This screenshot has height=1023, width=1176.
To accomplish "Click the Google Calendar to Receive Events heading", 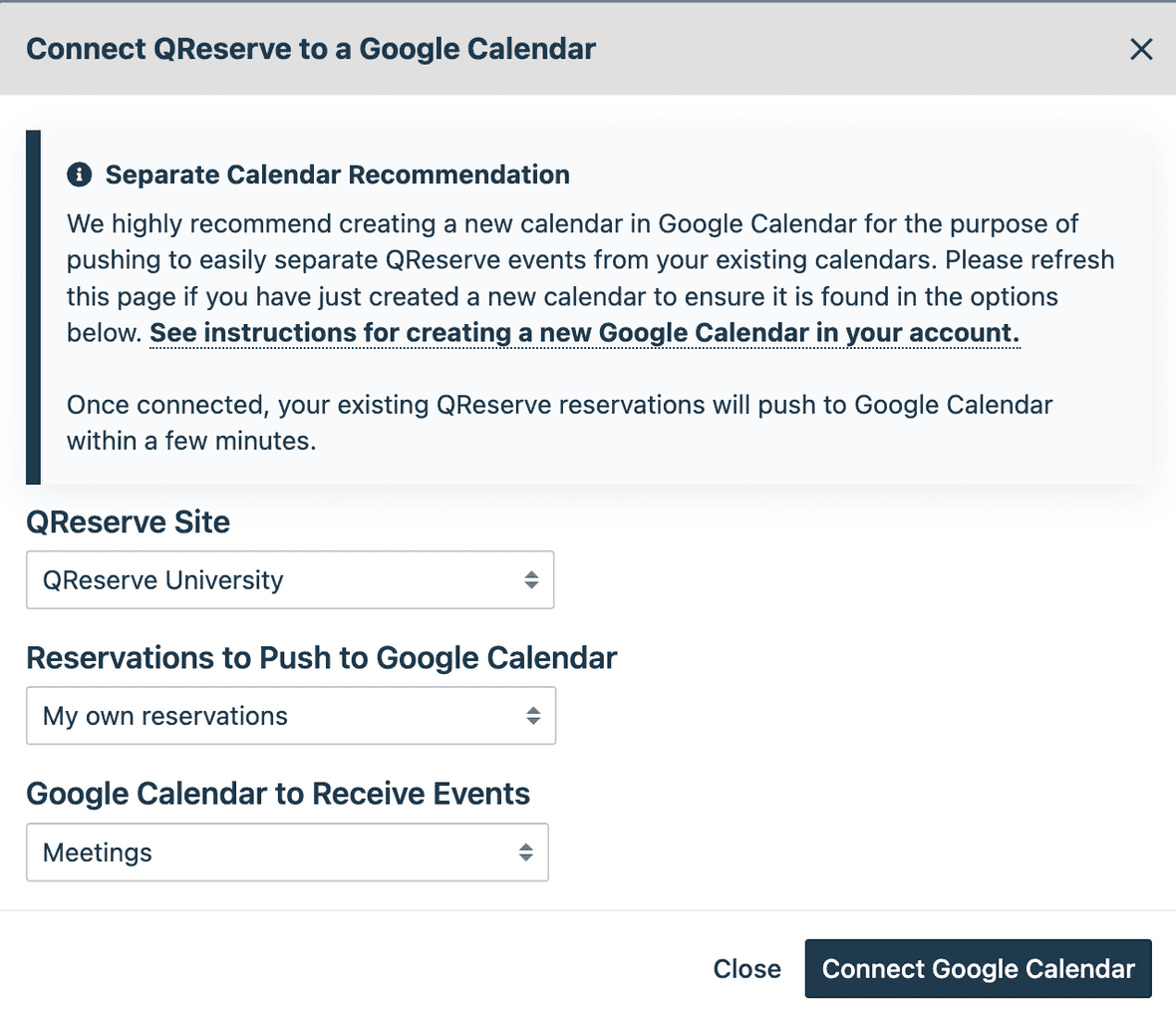I will [x=278, y=794].
